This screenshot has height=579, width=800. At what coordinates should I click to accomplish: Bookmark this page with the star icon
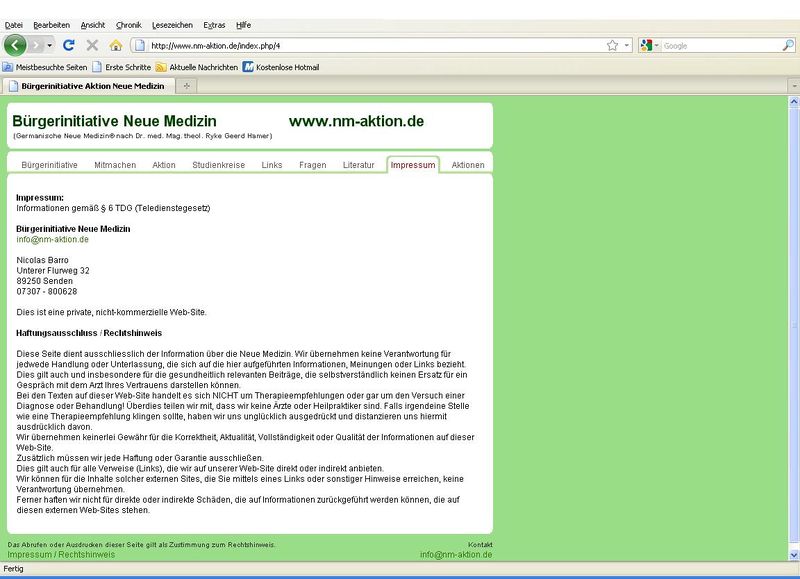[612, 45]
